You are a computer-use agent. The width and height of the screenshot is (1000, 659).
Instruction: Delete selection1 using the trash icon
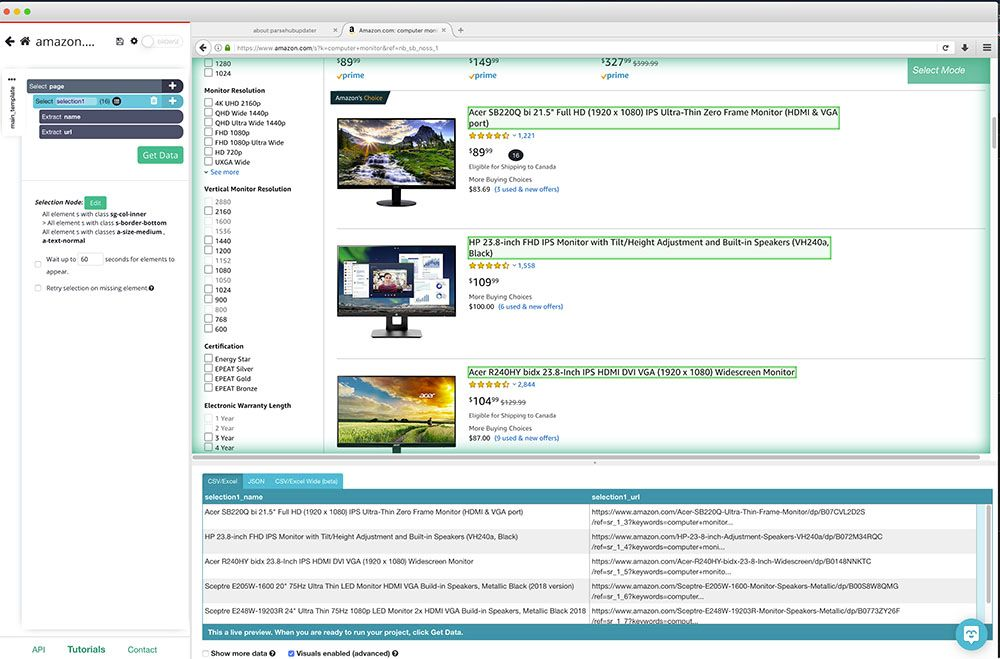[x=154, y=101]
